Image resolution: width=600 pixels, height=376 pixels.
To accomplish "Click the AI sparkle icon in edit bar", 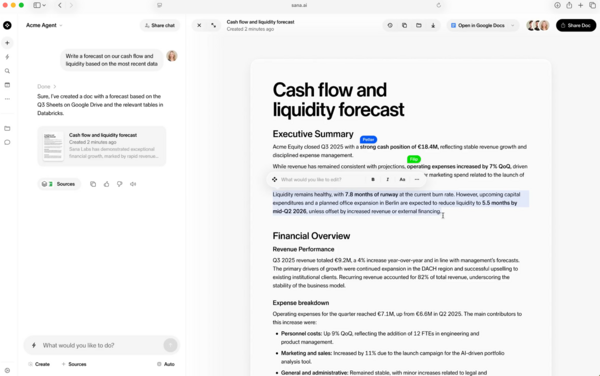I will pos(275,179).
